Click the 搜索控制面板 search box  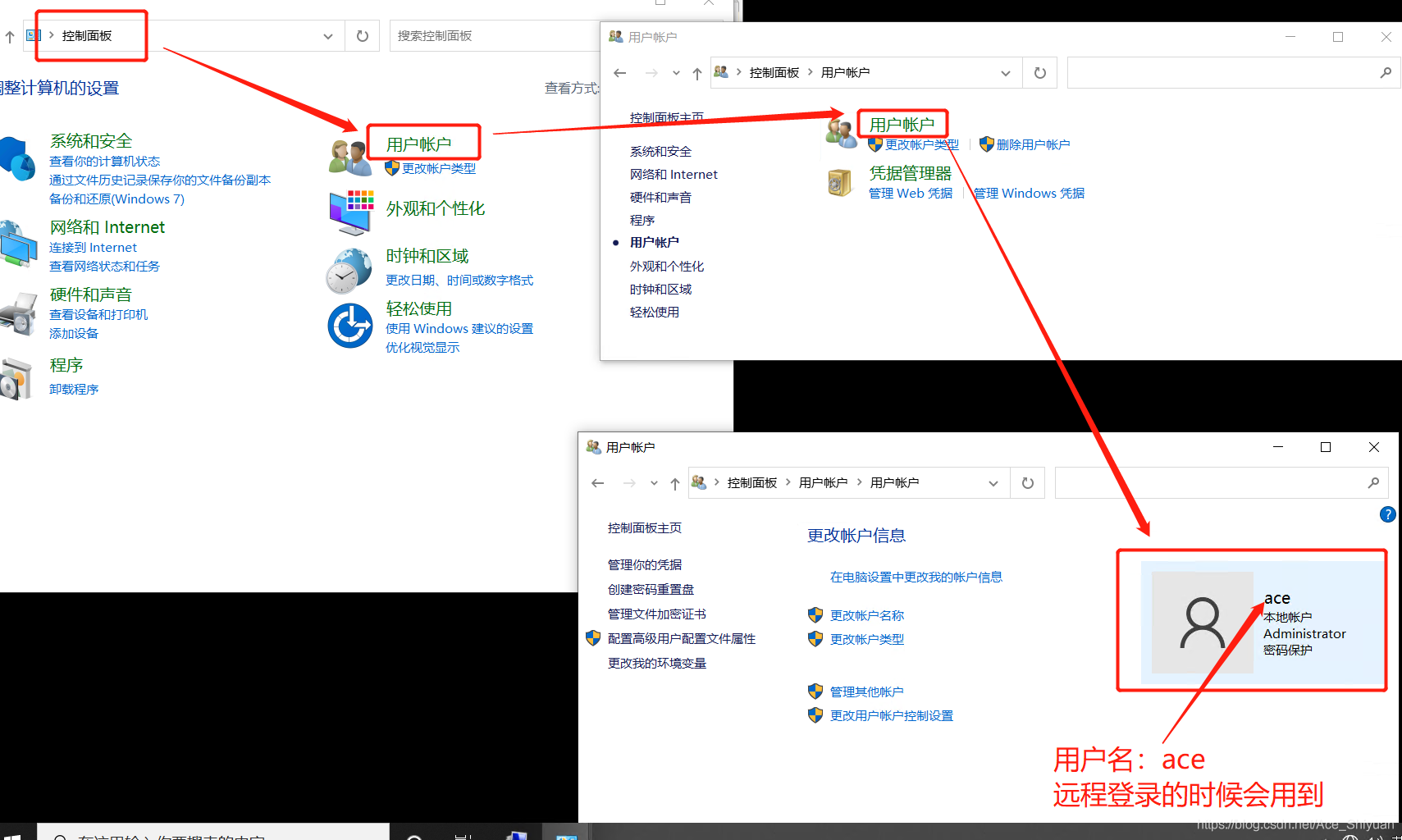coord(492,35)
